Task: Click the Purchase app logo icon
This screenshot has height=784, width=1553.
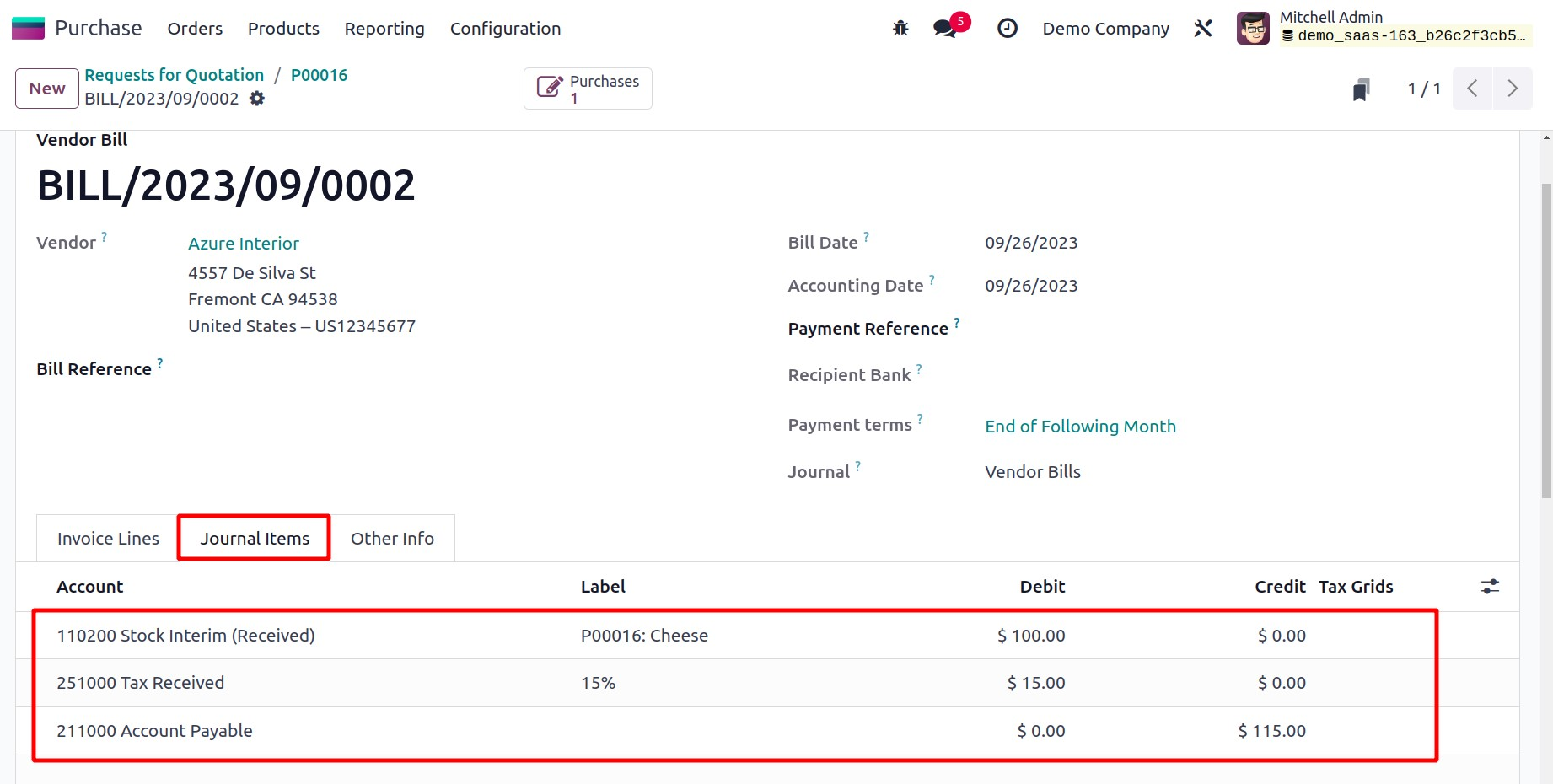Action: click(x=28, y=29)
